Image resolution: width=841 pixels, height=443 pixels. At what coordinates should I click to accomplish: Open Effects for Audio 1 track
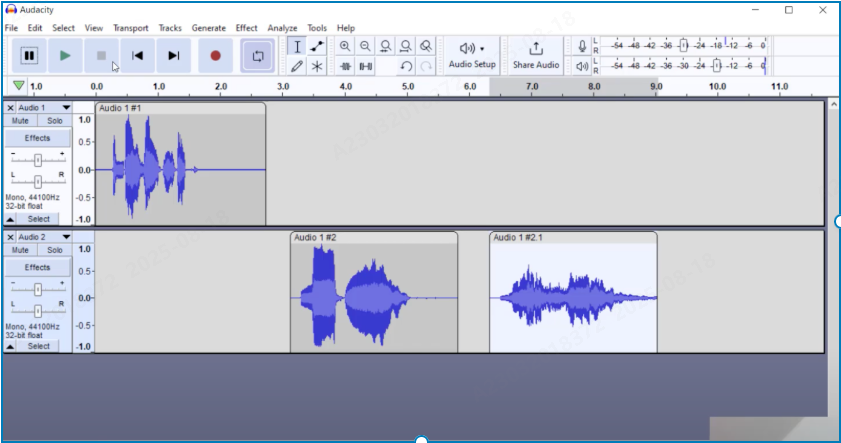coord(38,138)
